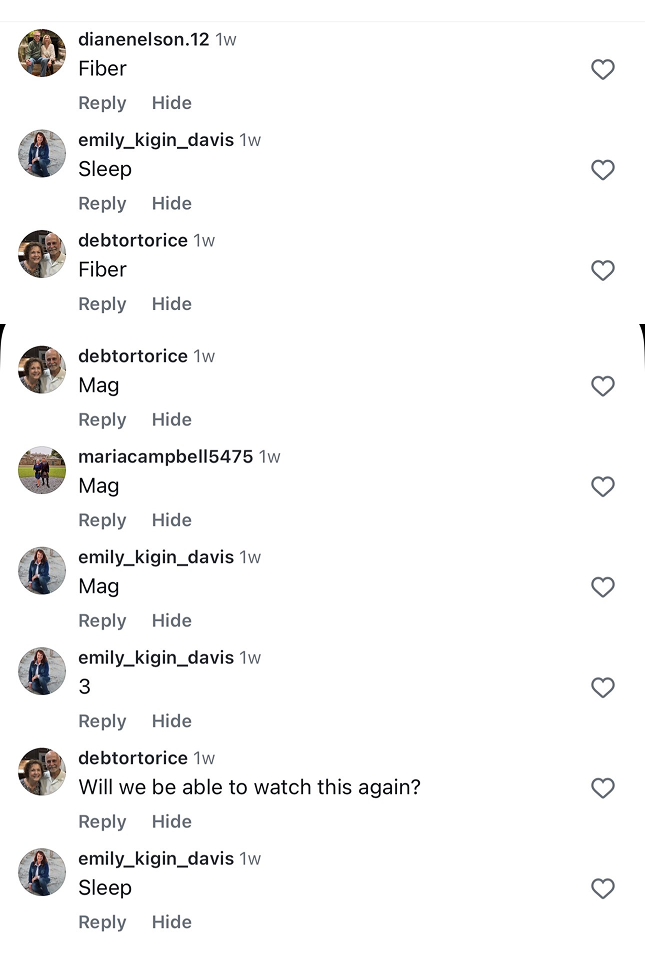Reply to mariacampbell5475's "Mag" comment
645x964 pixels.
102,520
